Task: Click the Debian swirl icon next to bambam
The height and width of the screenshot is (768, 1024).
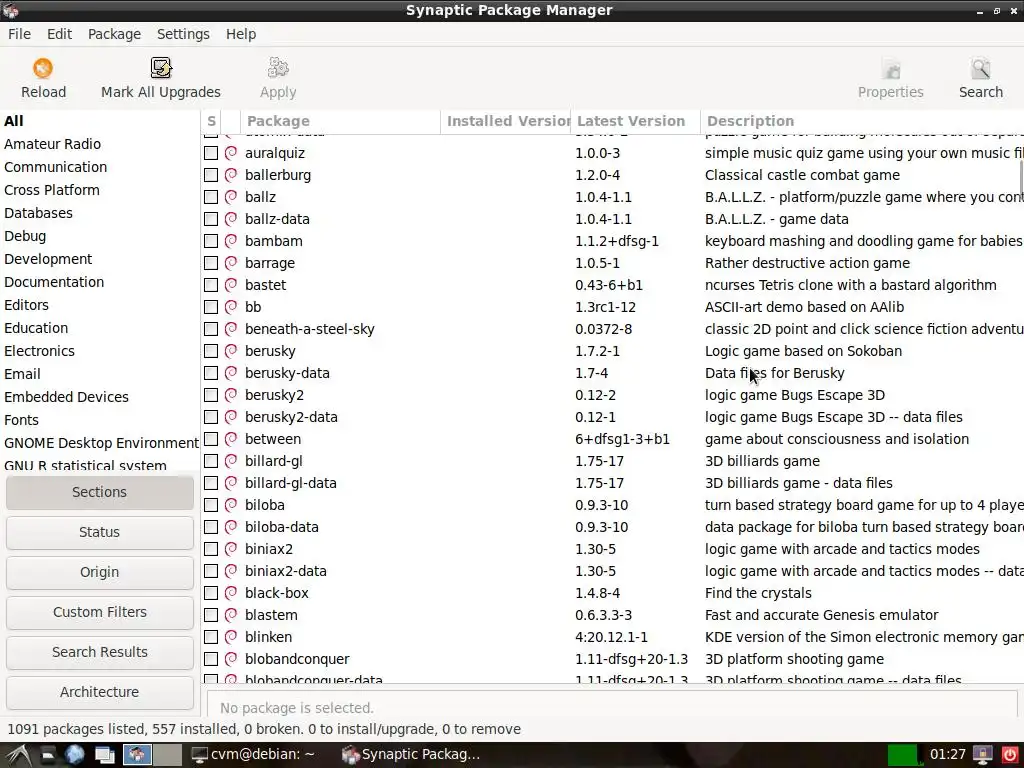Action: click(231, 241)
